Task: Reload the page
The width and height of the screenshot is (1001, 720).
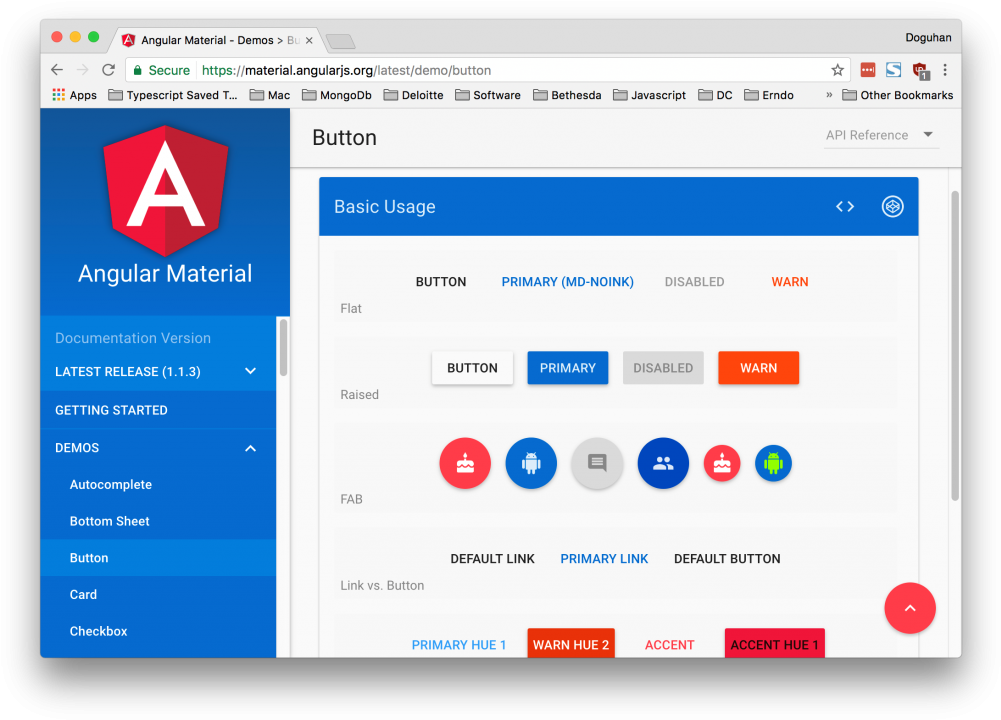Action: (109, 70)
